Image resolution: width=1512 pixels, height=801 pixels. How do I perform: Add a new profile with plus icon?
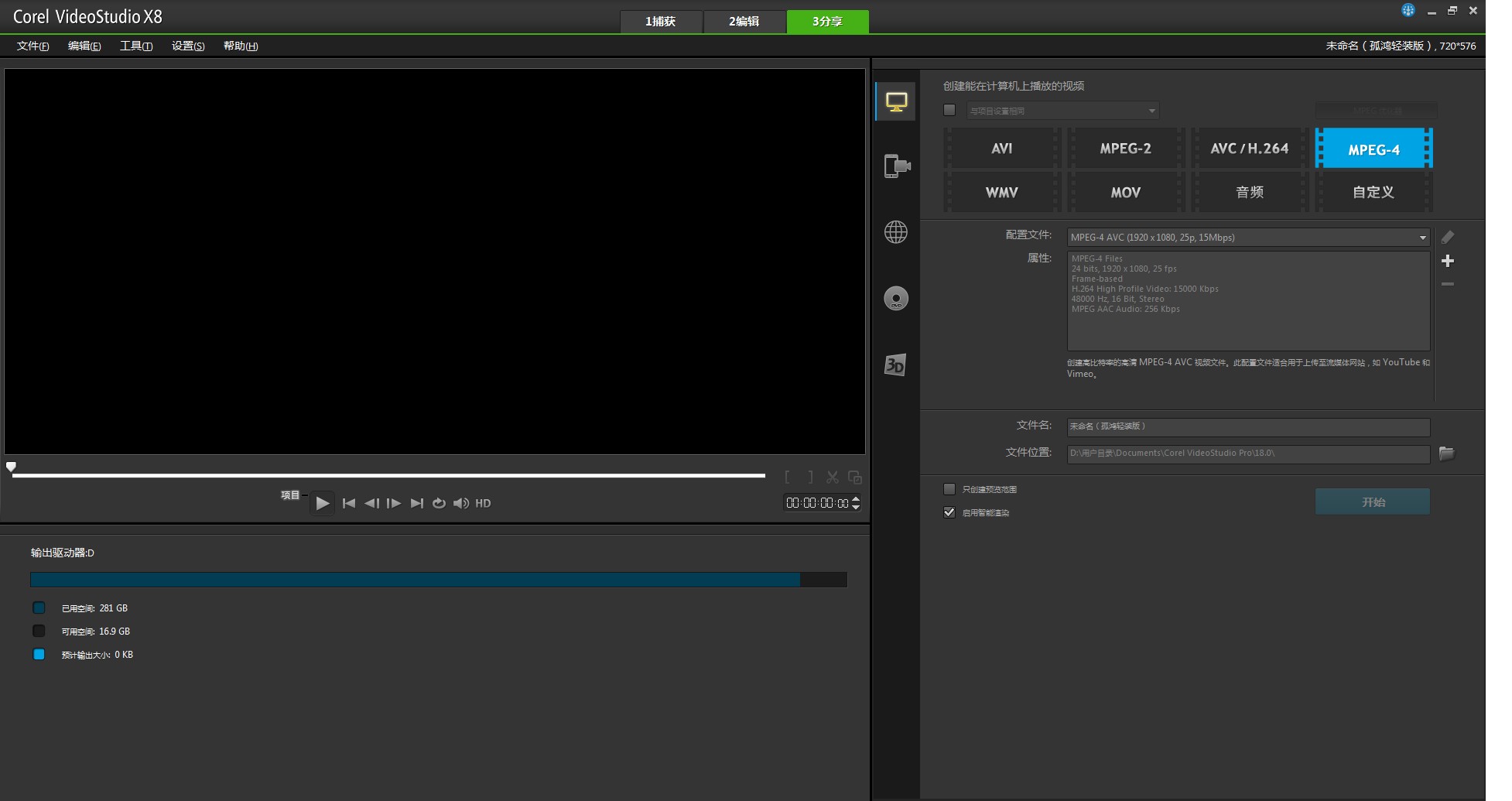1448,261
